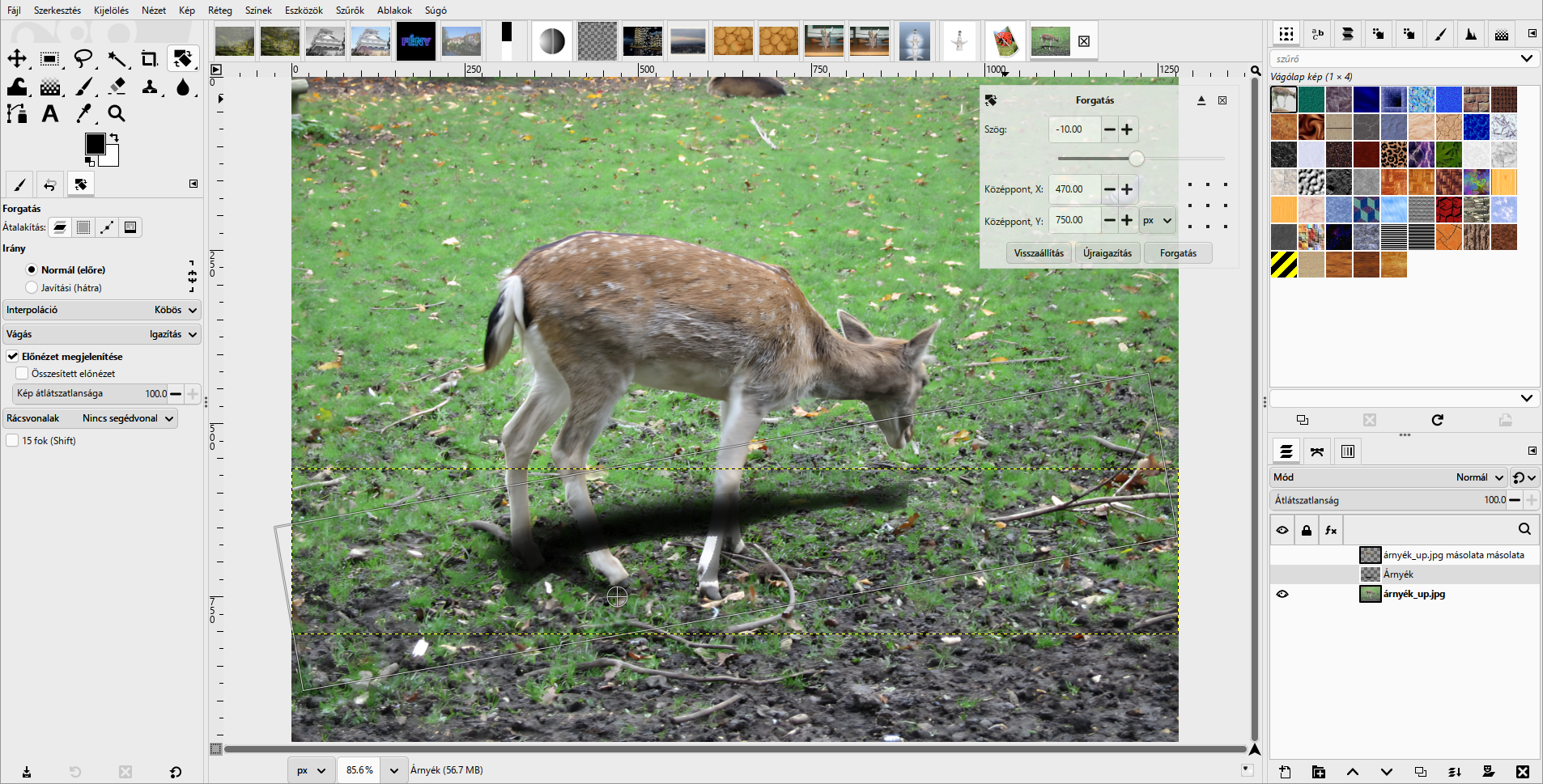This screenshot has width=1543, height=784.
Task: Increase the Szög angle with plus
Action: [x=1127, y=129]
